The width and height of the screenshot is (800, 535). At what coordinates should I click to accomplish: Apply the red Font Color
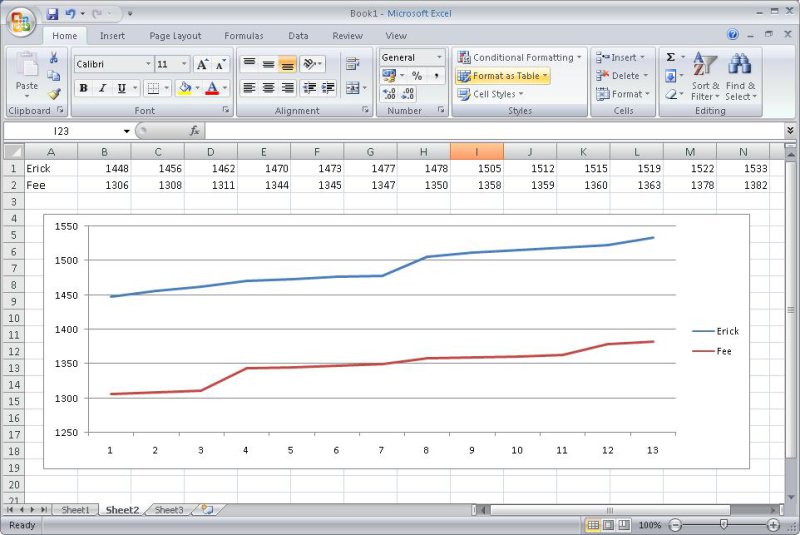212,88
